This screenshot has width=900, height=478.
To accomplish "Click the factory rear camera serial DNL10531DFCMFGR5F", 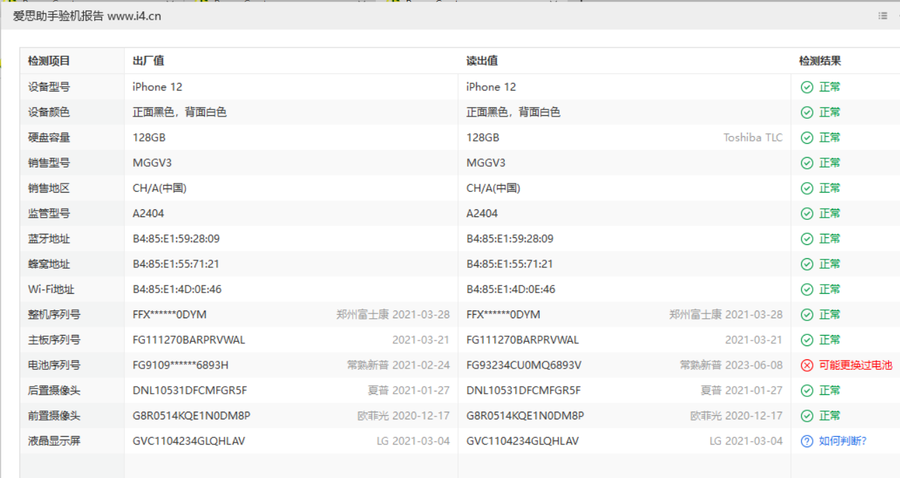I will pyautogui.click(x=190, y=390).
